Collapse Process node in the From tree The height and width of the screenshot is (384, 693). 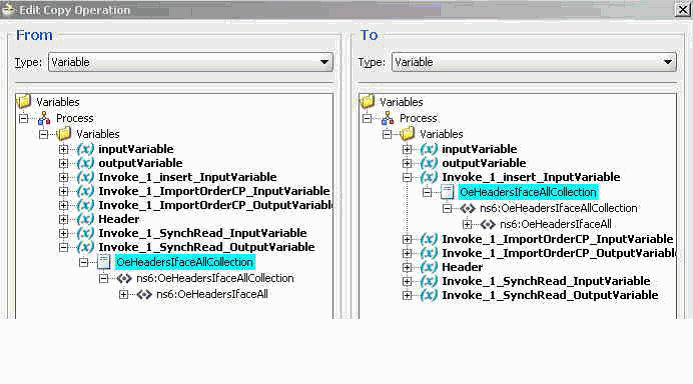pyautogui.click(x=23, y=118)
